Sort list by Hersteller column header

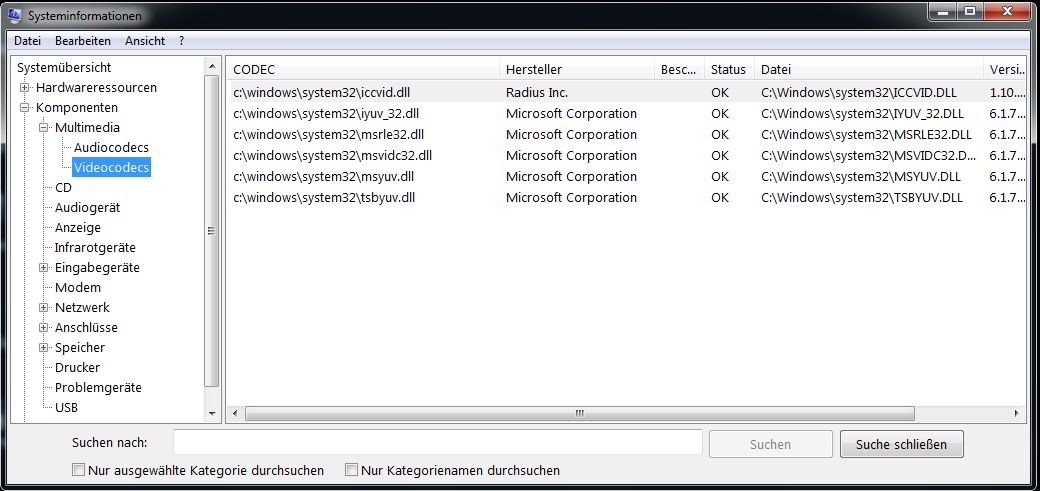tap(534, 70)
